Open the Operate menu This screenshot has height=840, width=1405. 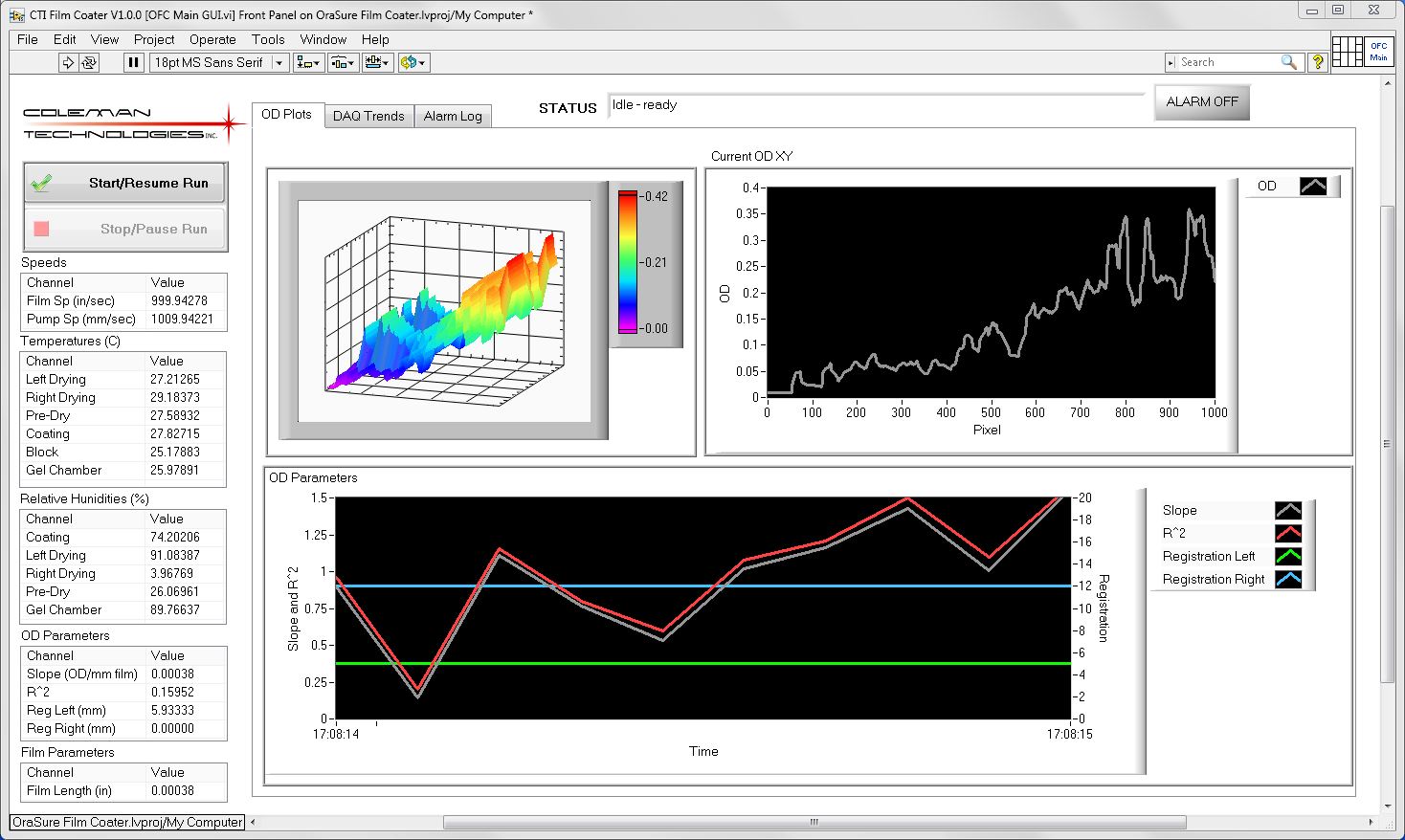(x=212, y=39)
